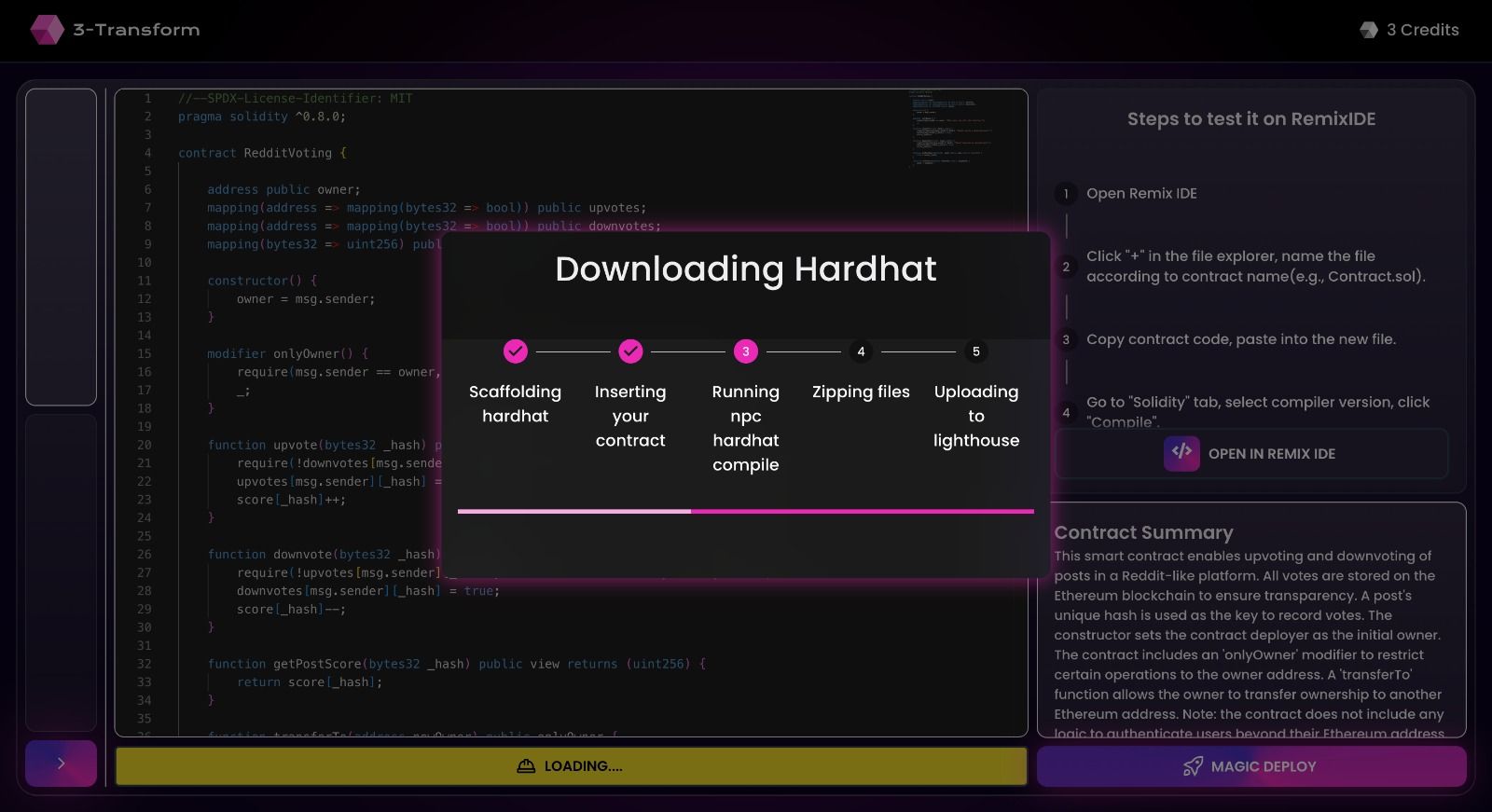The height and width of the screenshot is (812, 1492).
Task: Click Remix step 2 number circle
Action: [1066, 267]
